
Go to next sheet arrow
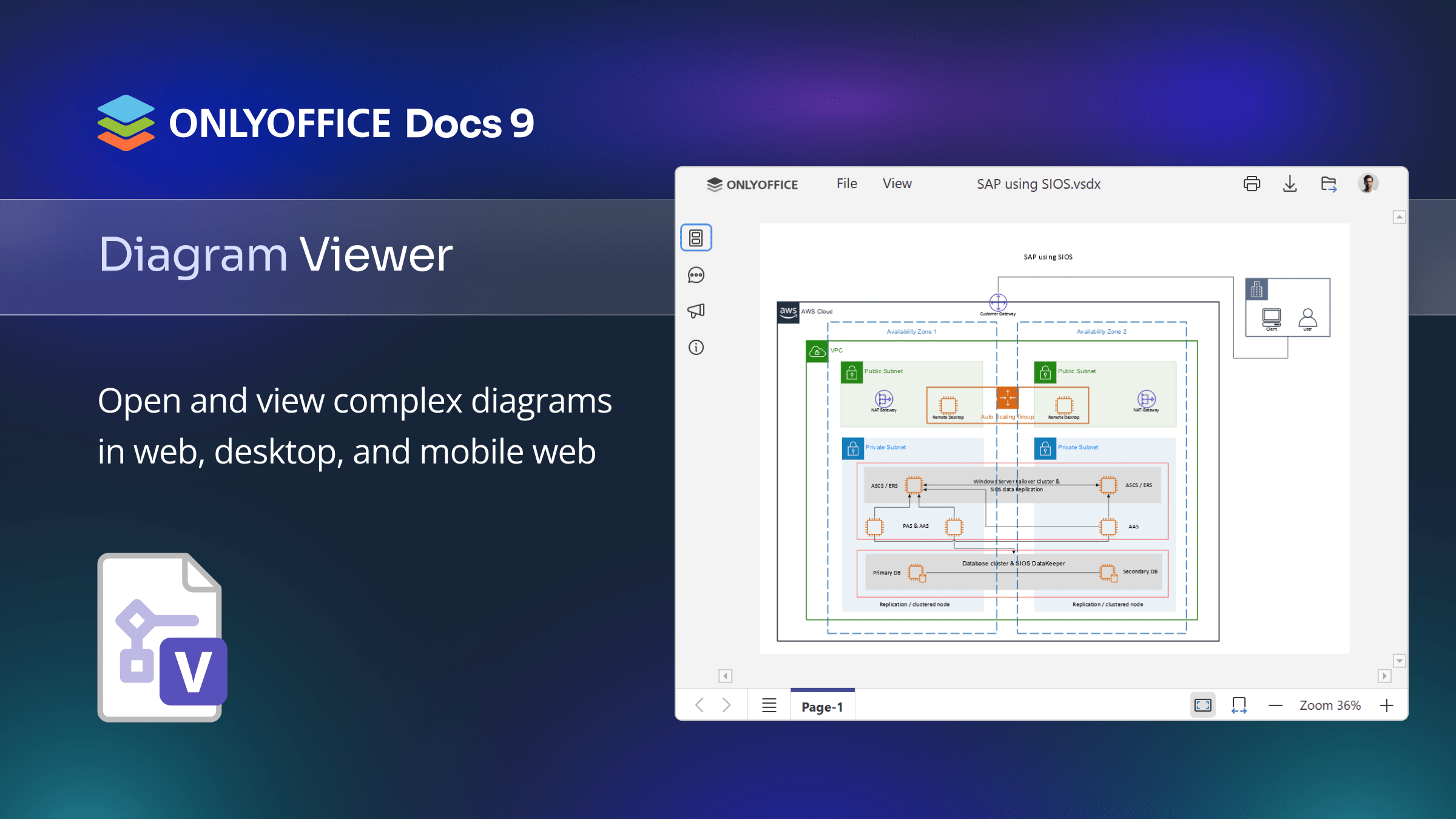click(x=726, y=705)
